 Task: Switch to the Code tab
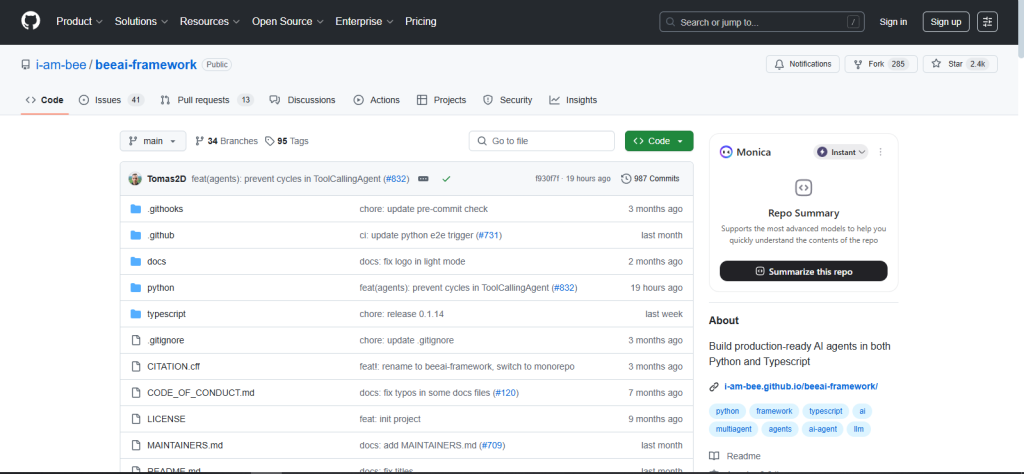(x=44, y=100)
